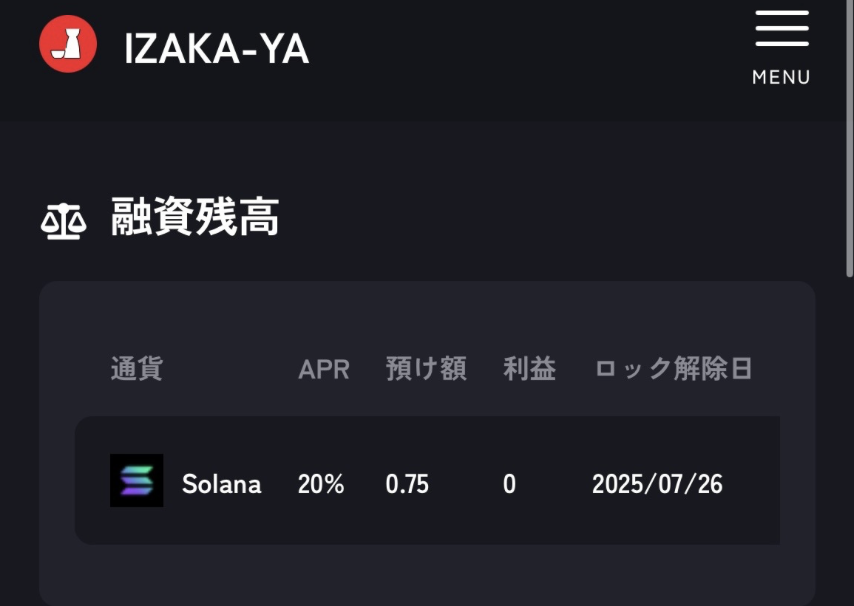Click the red IZAKA-YA sake logo icon
The image size is (854, 606).
(68, 44)
